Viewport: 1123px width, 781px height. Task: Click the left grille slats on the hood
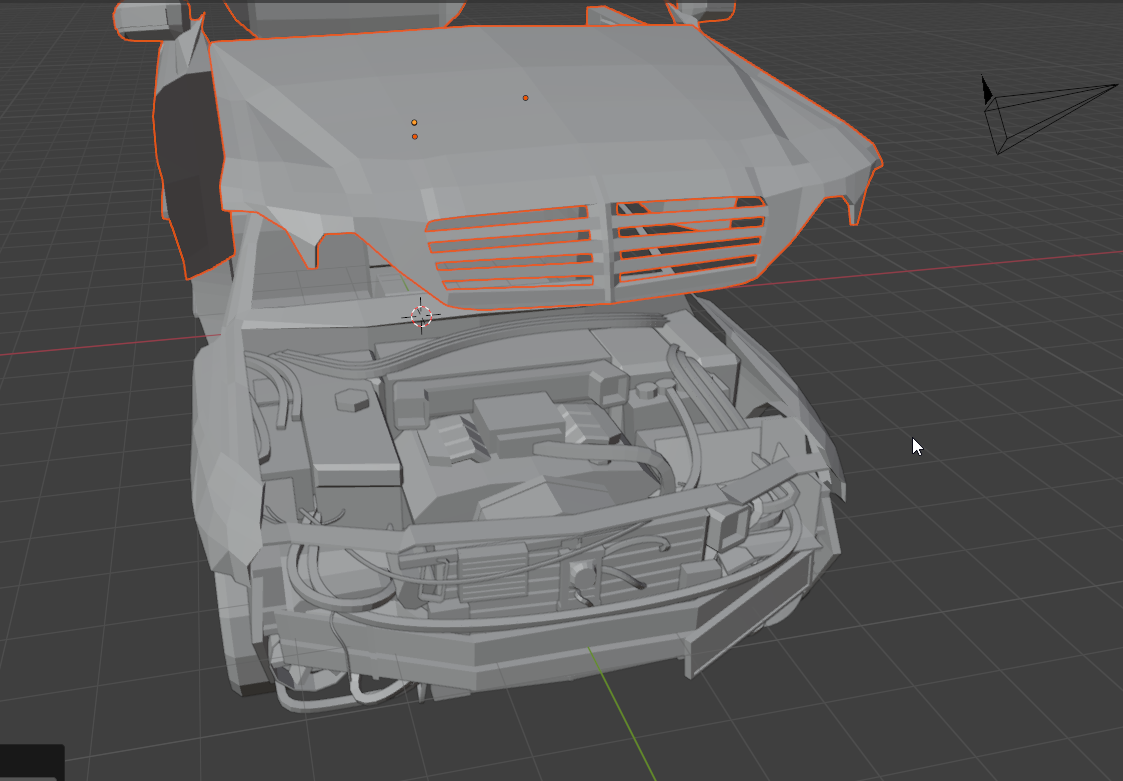pyautogui.click(x=508, y=248)
